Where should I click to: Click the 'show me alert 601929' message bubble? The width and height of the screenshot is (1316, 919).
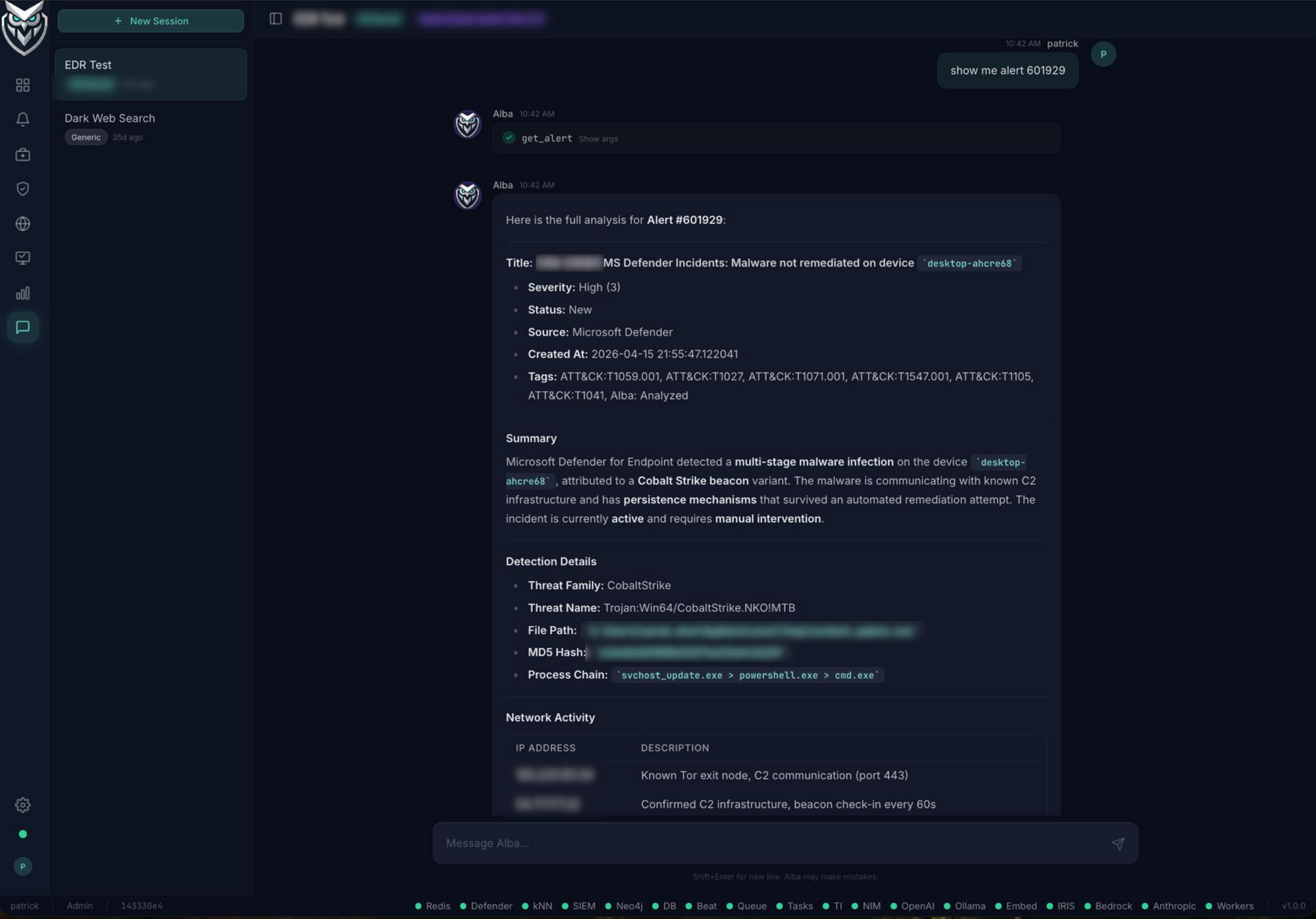click(x=1007, y=70)
